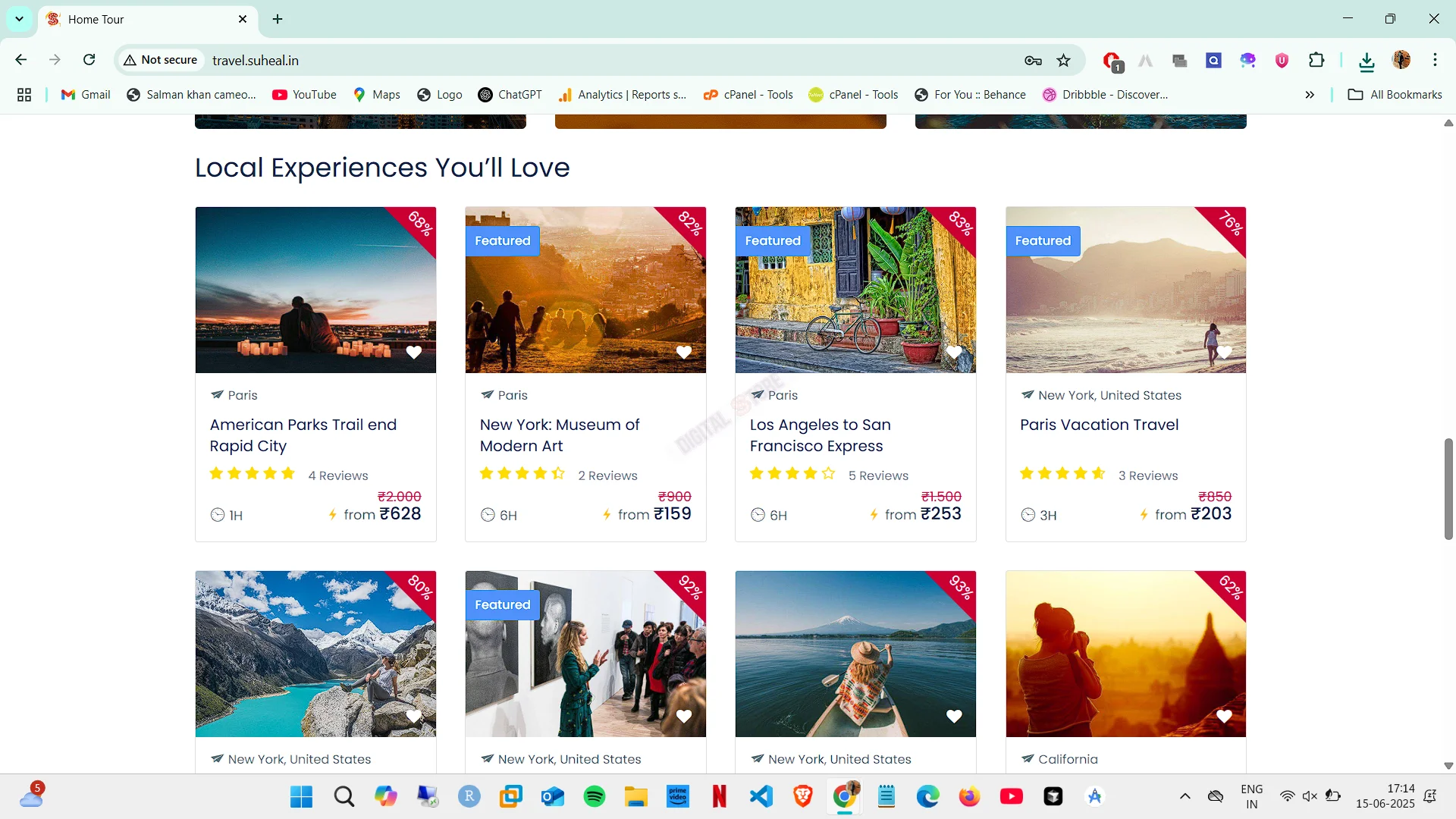Toggle wishlist heart on California photographer card
Screen dimensions: 1456x819
coord(1224,716)
